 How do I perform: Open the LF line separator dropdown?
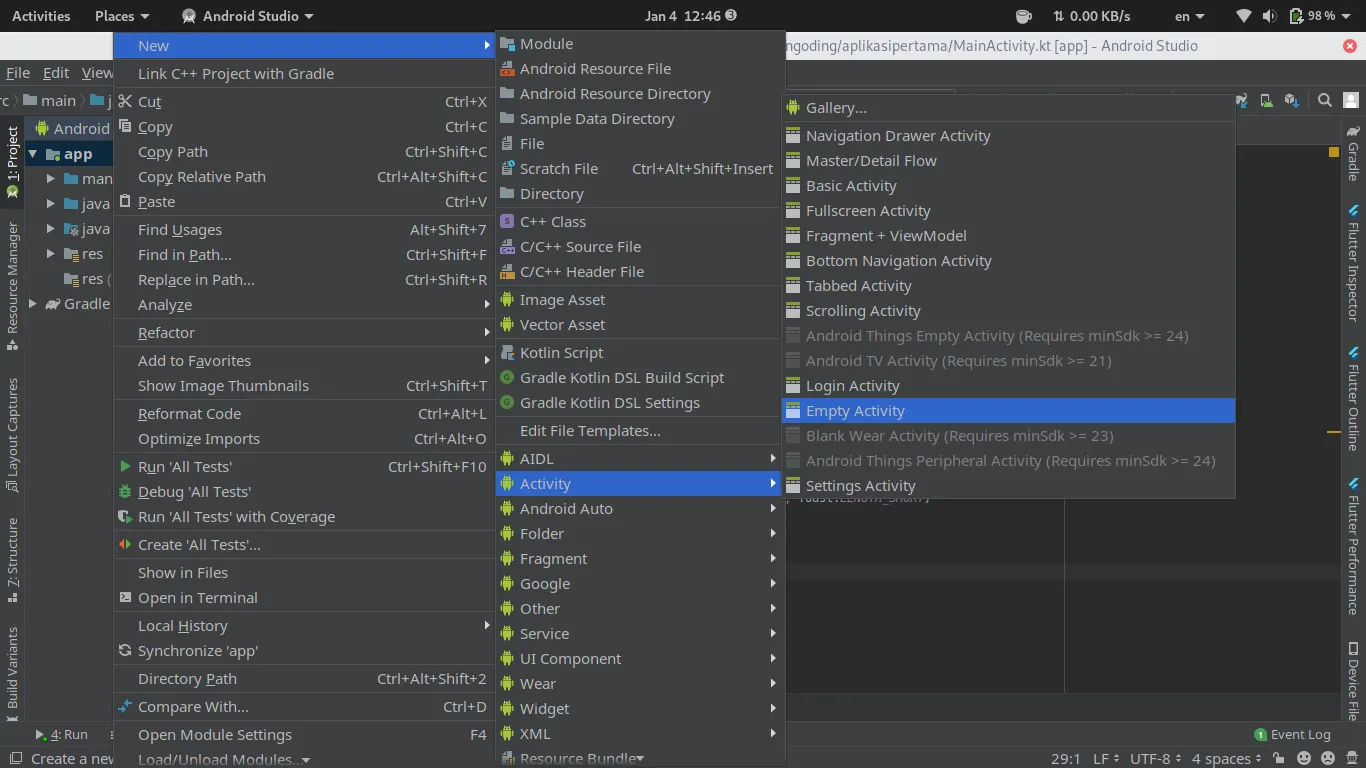pos(1106,759)
